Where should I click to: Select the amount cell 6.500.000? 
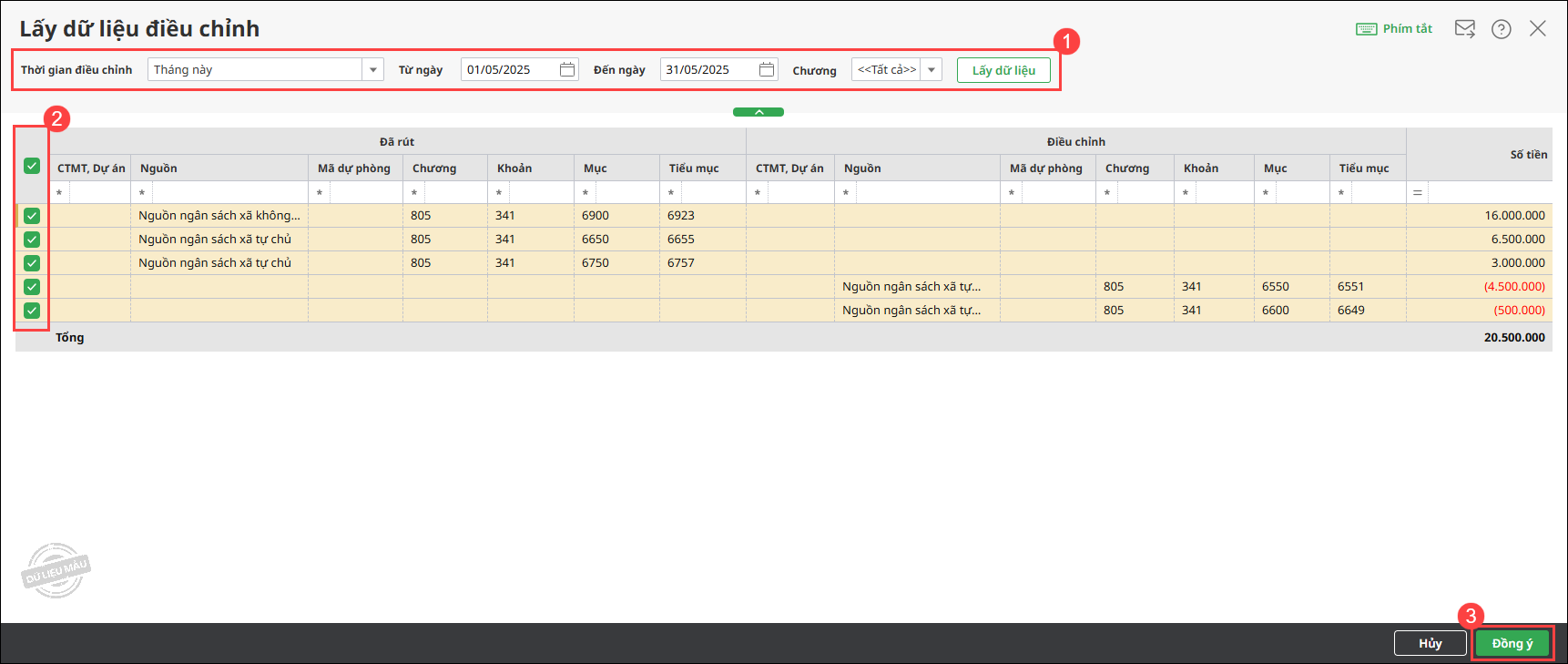[1480, 240]
